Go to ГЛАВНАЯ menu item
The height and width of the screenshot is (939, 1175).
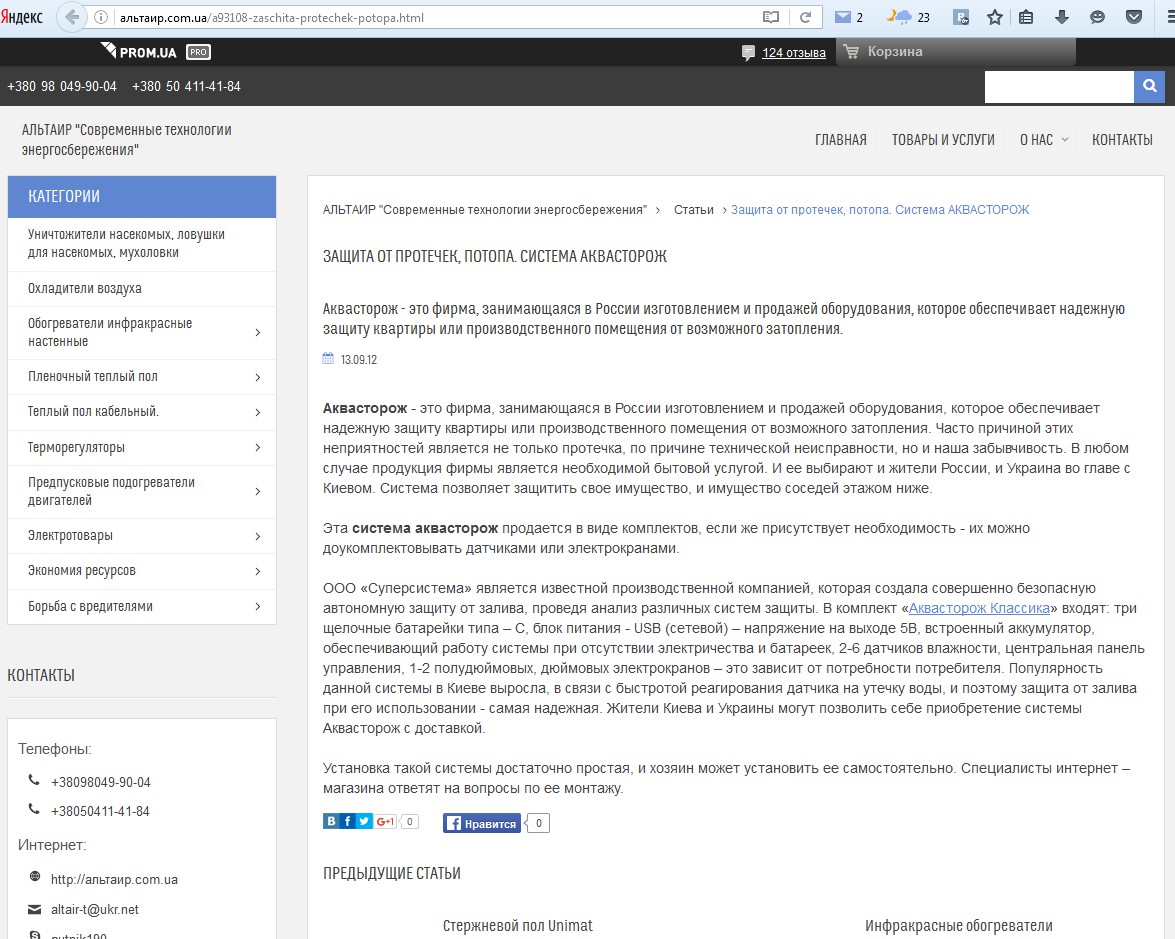(841, 139)
